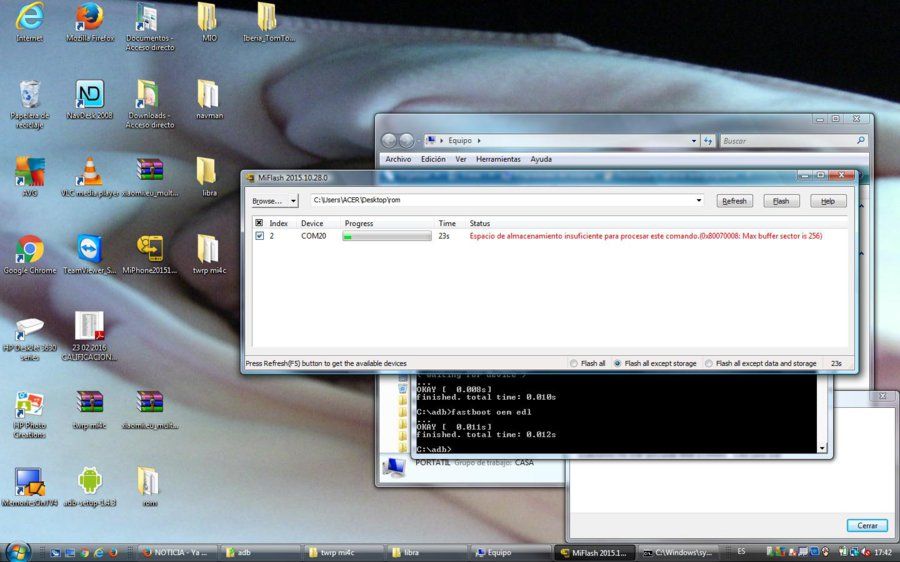Open the 23 02 2016 CALIFICACION PDF

click(x=90, y=336)
